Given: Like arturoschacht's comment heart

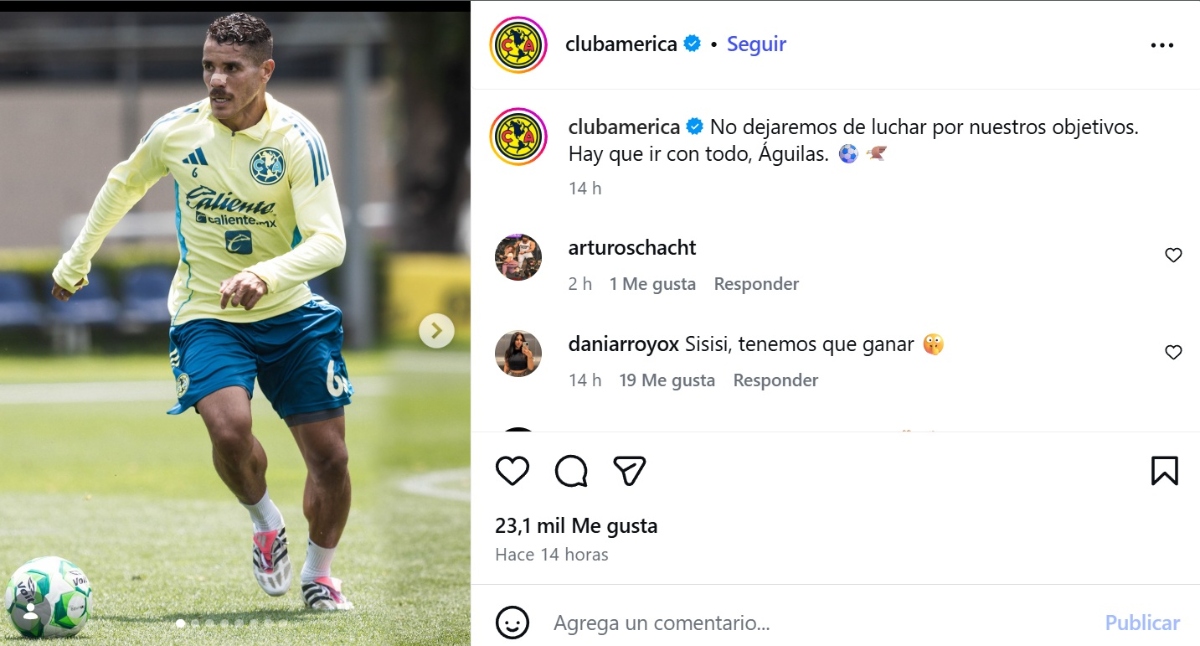Looking at the screenshot, I should tap(1174, 255).
